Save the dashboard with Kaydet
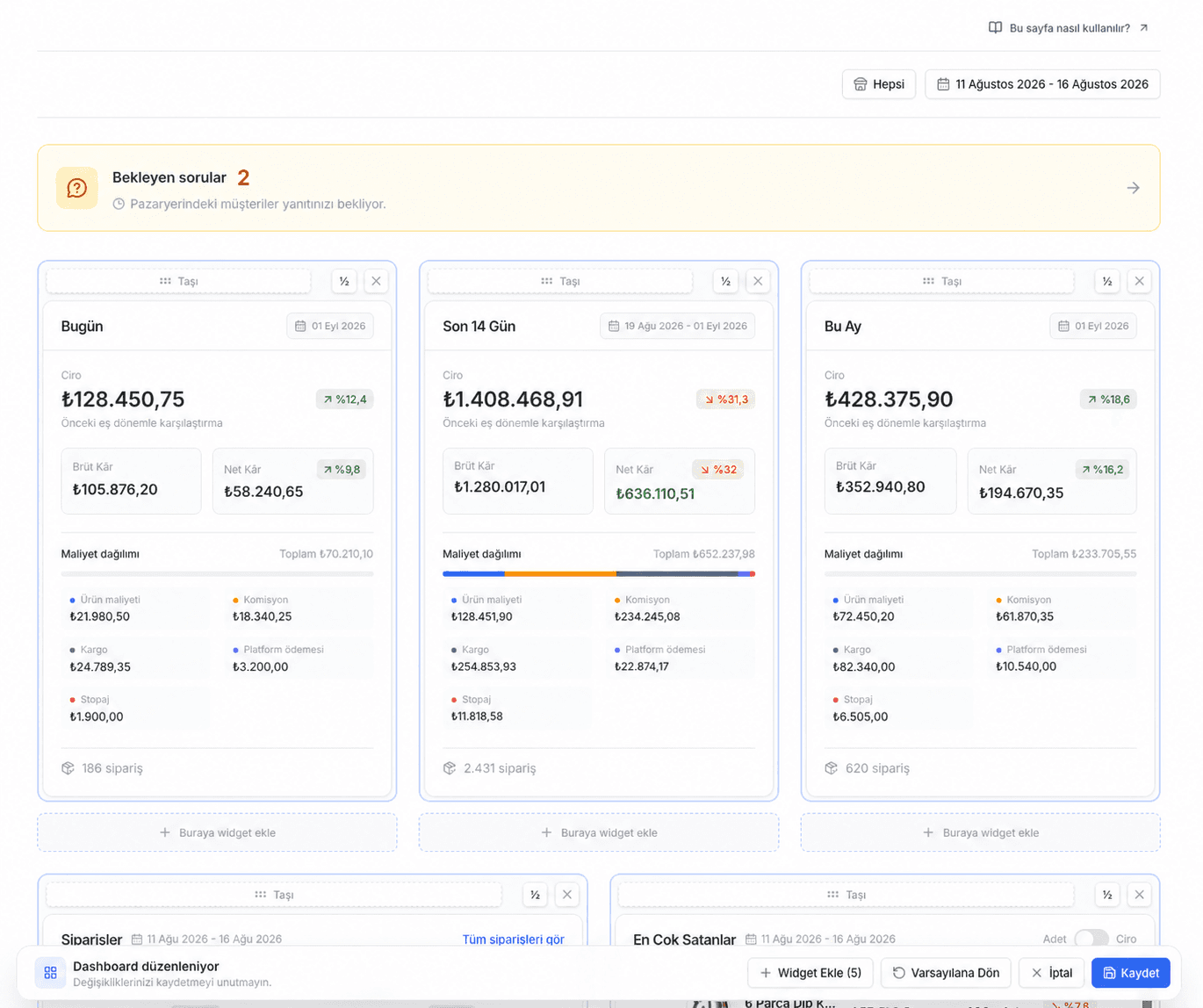Viewport: 1203px width, 1008px height. (x=1131, y=973)
